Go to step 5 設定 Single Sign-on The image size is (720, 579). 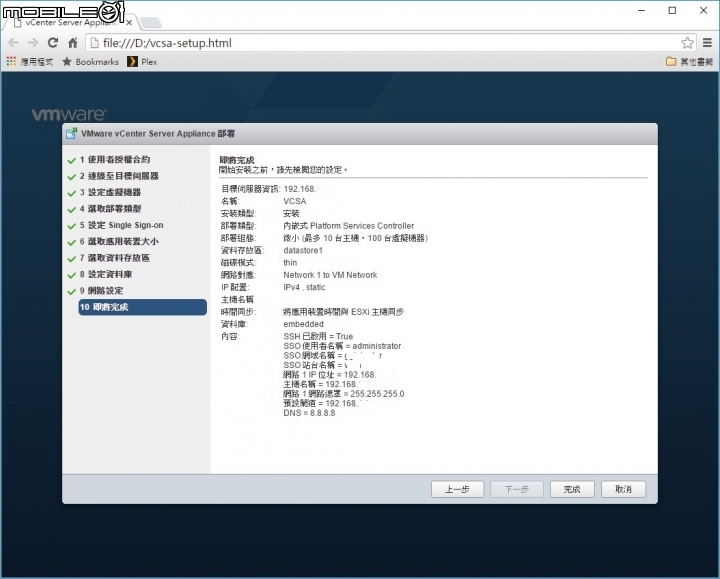[x=121, y=225]
